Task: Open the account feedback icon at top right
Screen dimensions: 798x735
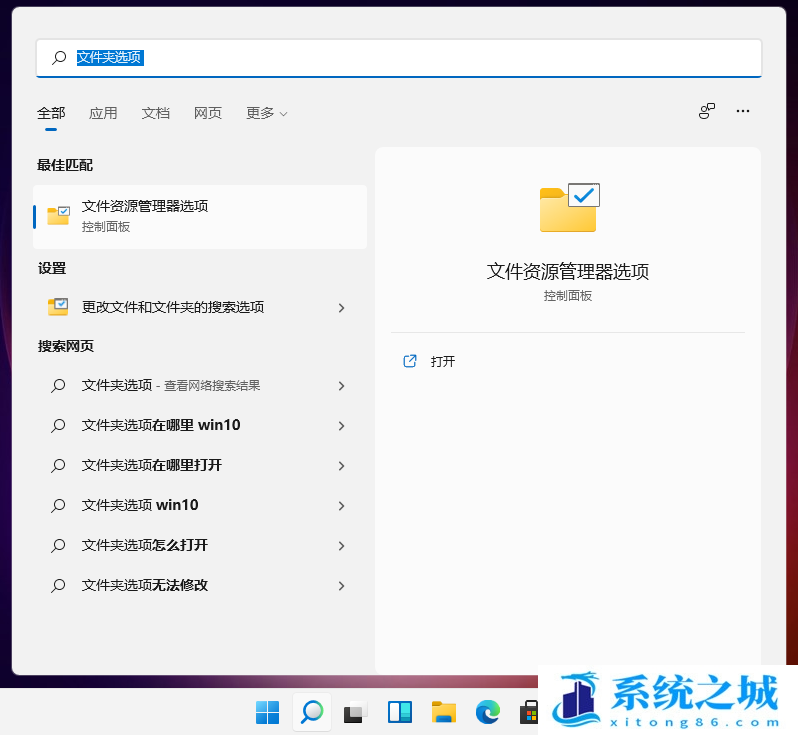Action: point(707,111)
